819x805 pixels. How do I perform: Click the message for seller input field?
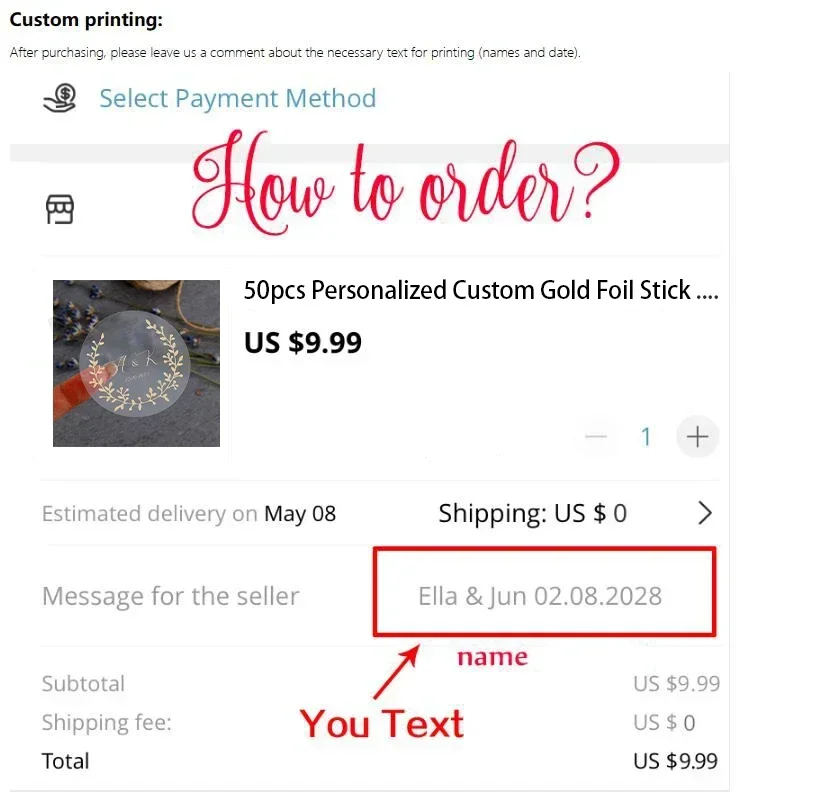click(544, 592)
